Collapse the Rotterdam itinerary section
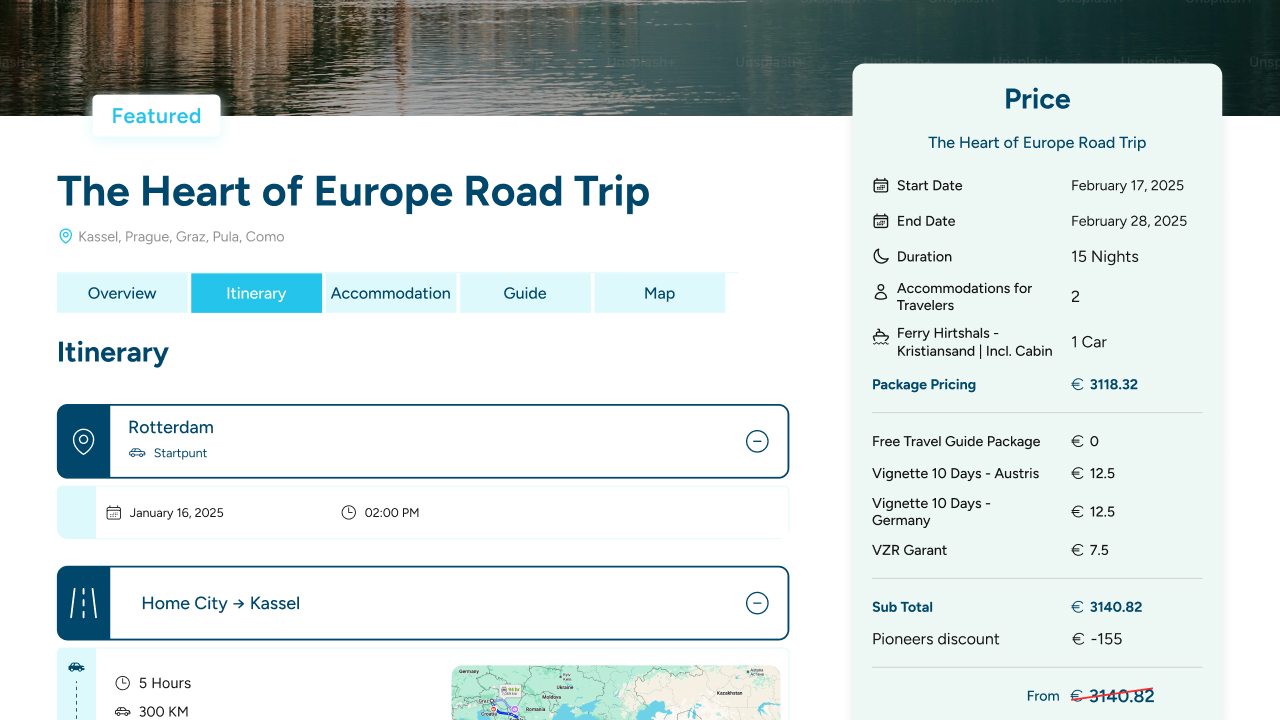The height and width of the screenshot is (720, 1280). [757, 441]
